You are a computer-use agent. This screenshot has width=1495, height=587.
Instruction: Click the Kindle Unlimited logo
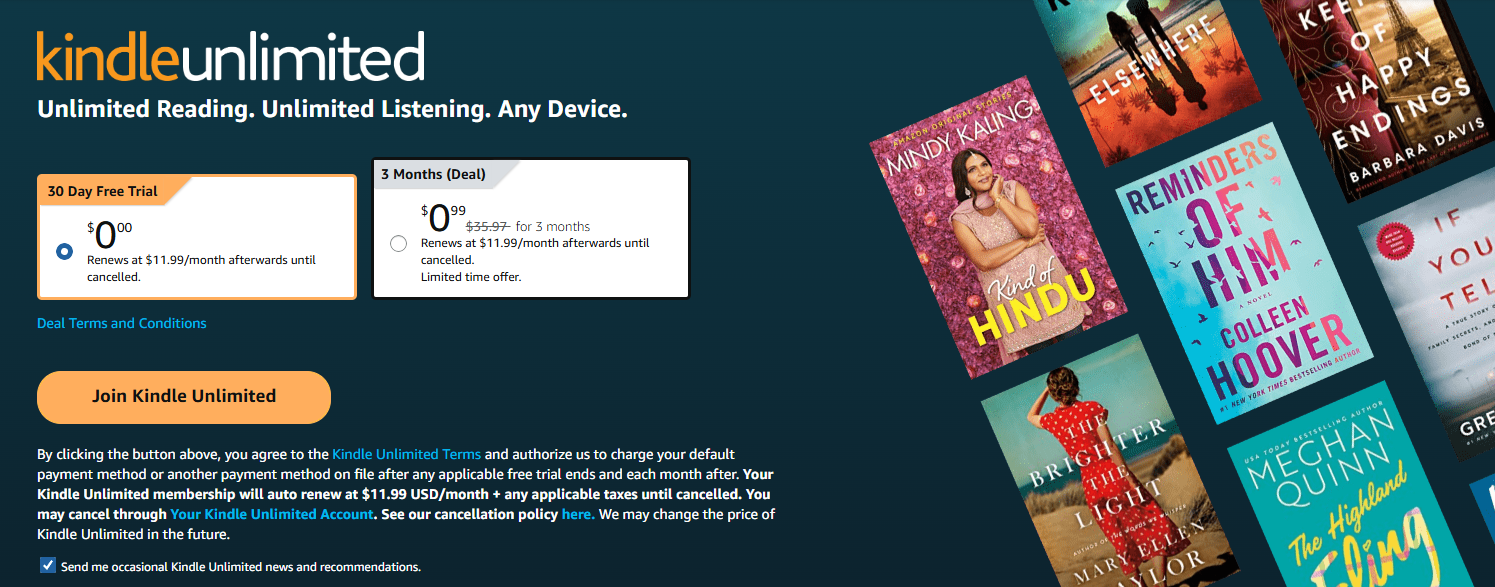(230, 57)
